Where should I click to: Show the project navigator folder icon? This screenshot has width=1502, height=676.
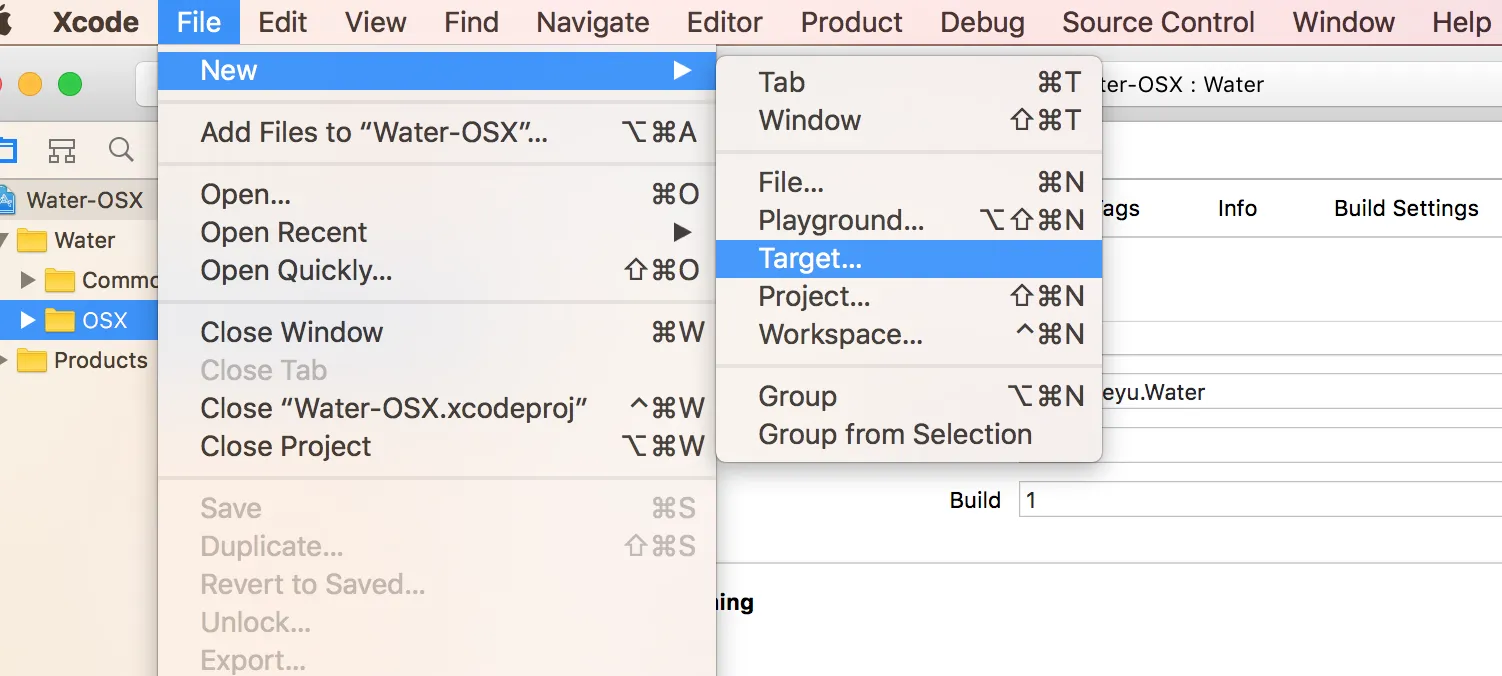(8, 150)
